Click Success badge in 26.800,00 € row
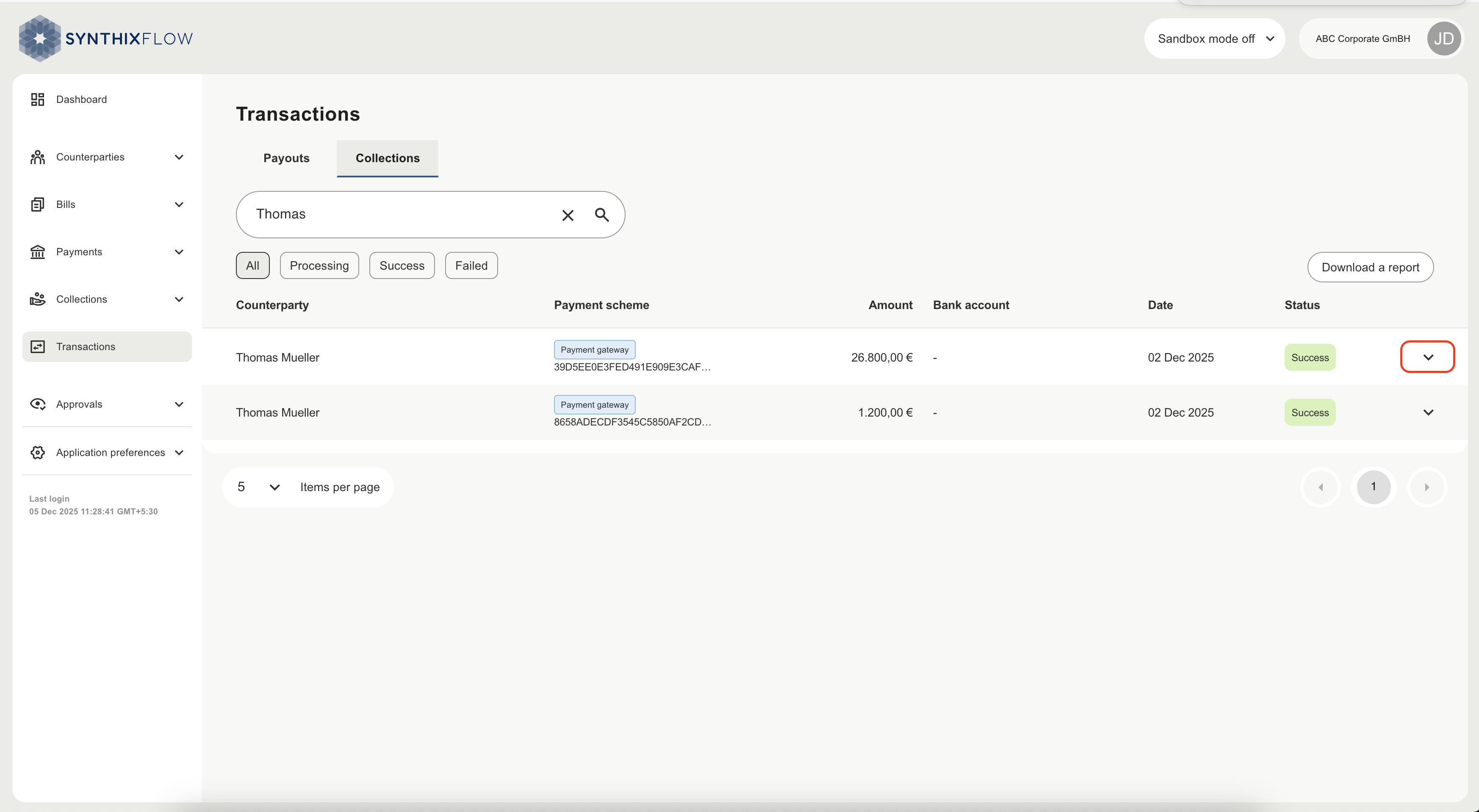1479x812 pixels. click(x=1310, y=357)
